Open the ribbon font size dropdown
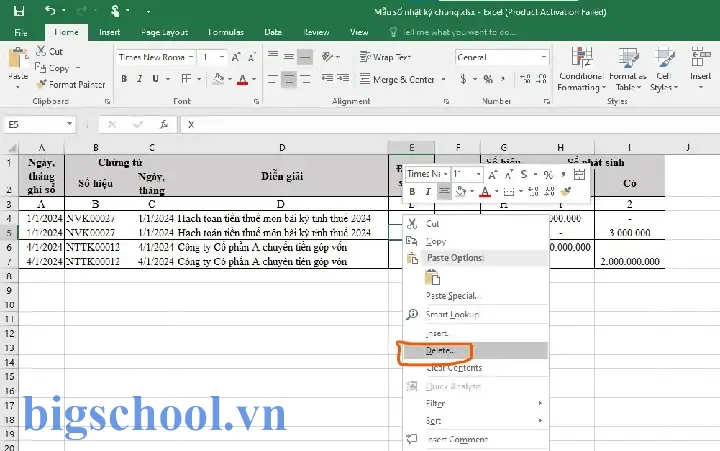Image resolution: width=720 pixels, height=451 pixels. (x=222, y=57)
